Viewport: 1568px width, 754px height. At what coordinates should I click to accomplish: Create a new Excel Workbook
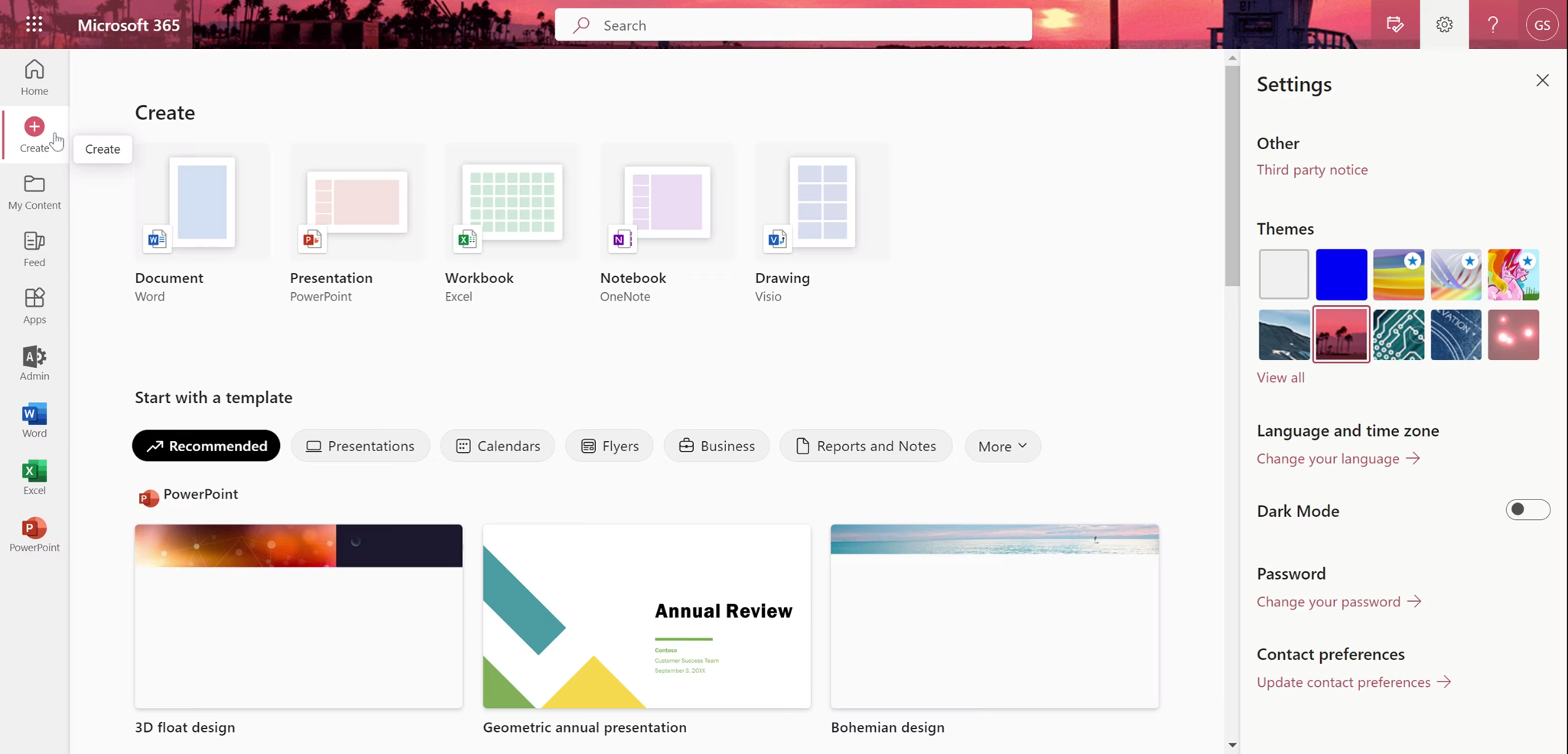click(512, 223)
